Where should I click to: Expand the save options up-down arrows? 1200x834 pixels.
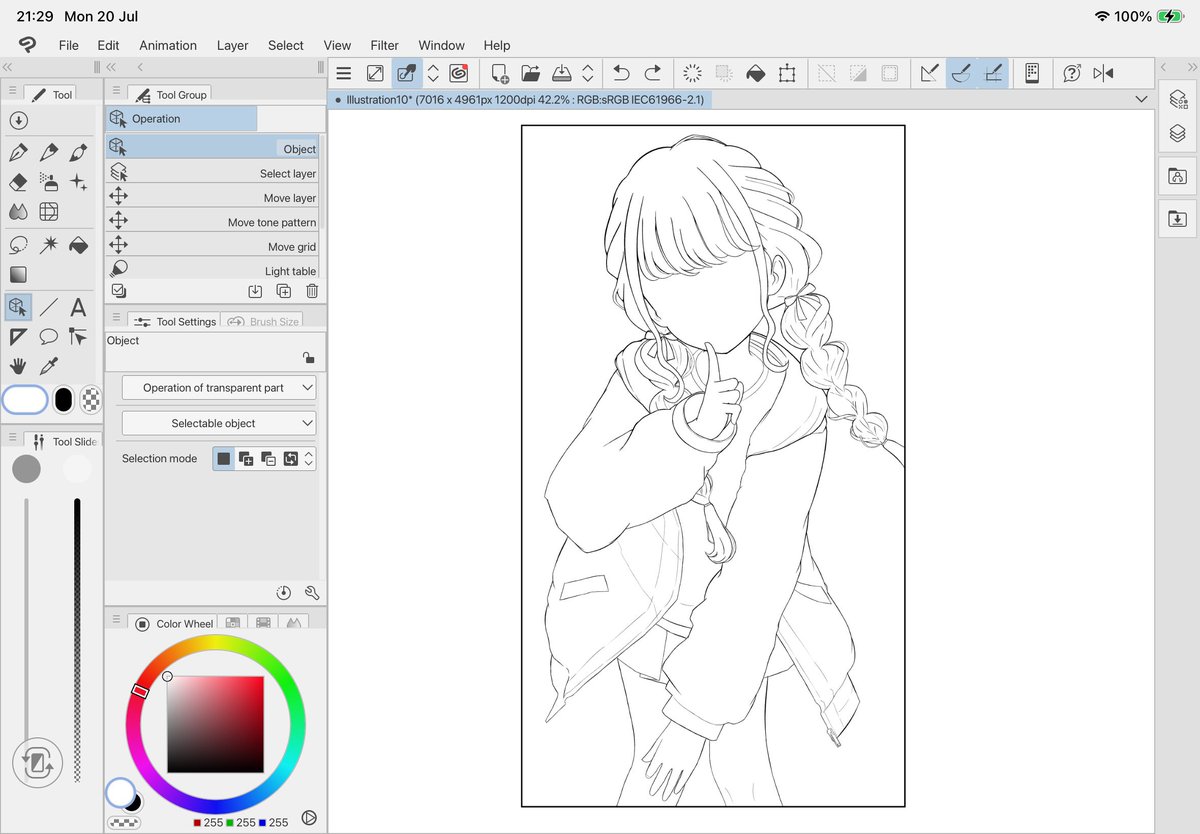tap(588, 73)
